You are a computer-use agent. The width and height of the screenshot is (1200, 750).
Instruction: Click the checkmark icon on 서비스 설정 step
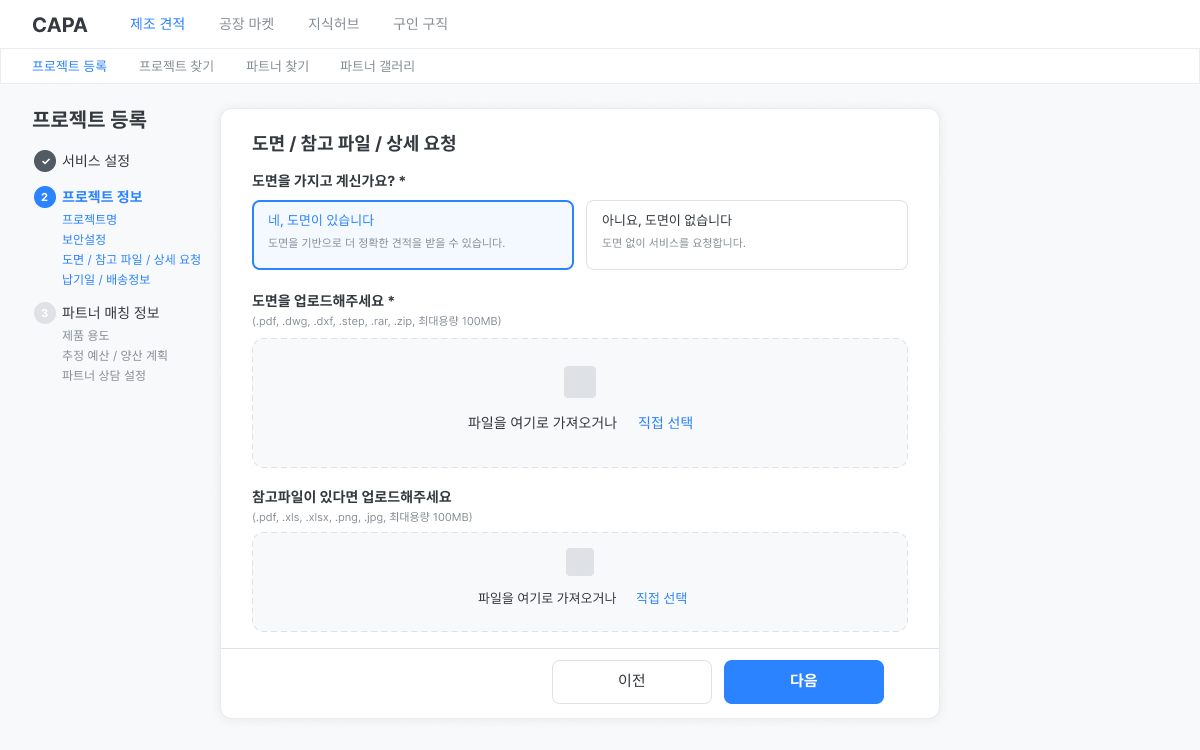click(x=44, y=160)
